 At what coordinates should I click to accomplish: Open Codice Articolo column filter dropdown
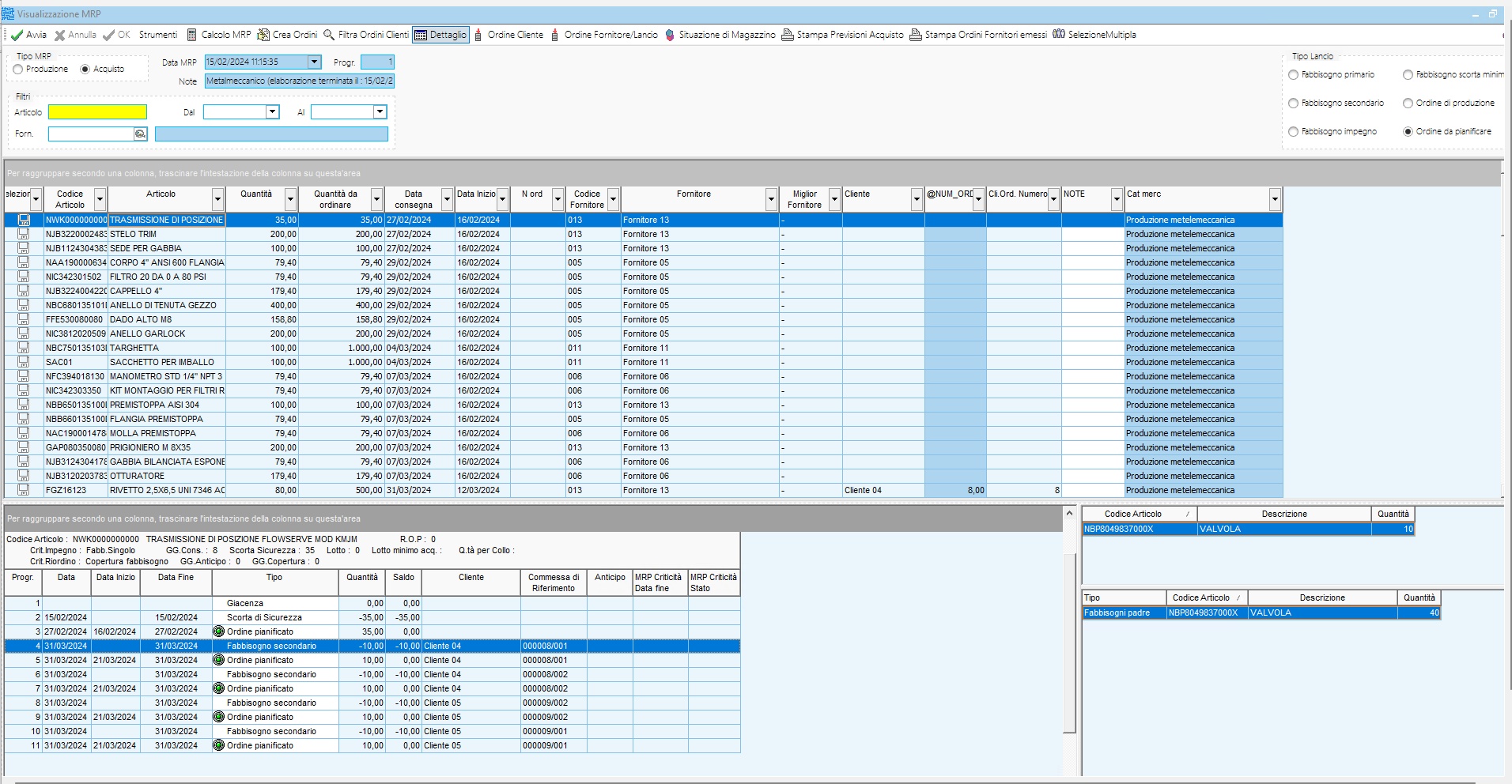point(100,199)
